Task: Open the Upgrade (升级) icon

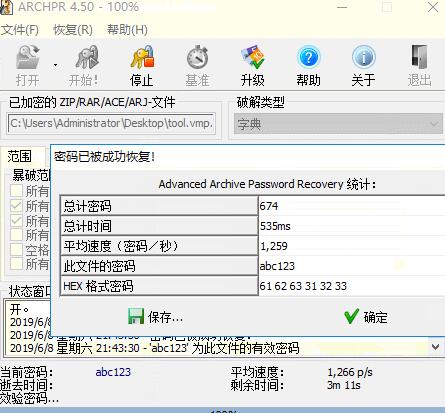Action: 253,57
